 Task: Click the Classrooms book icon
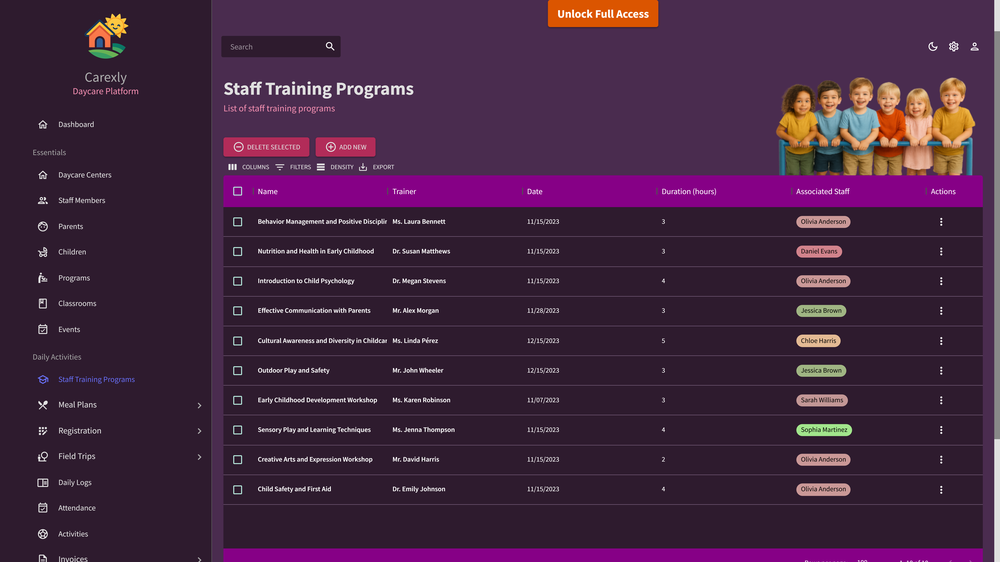pos(43,304)
